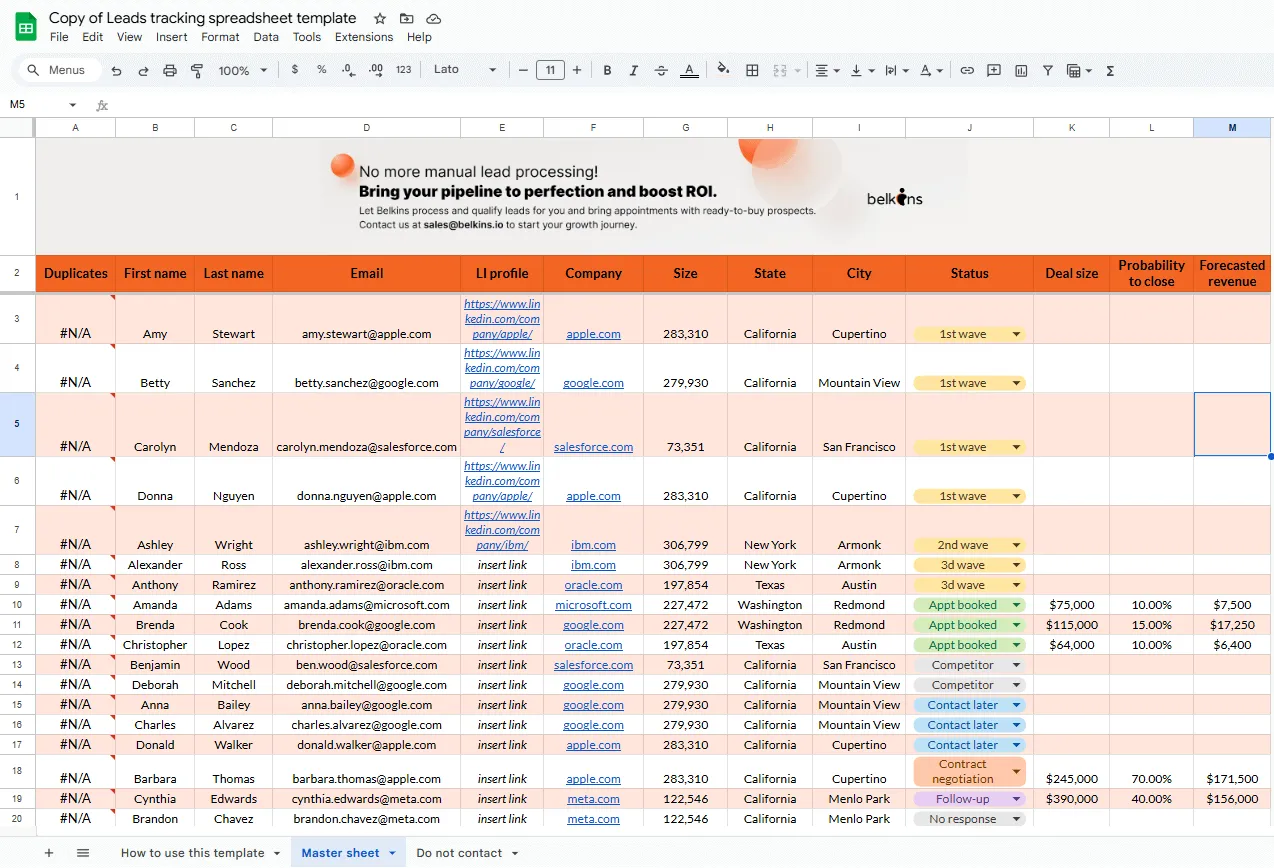Select the Paint format tool

(x=197, y=71)
